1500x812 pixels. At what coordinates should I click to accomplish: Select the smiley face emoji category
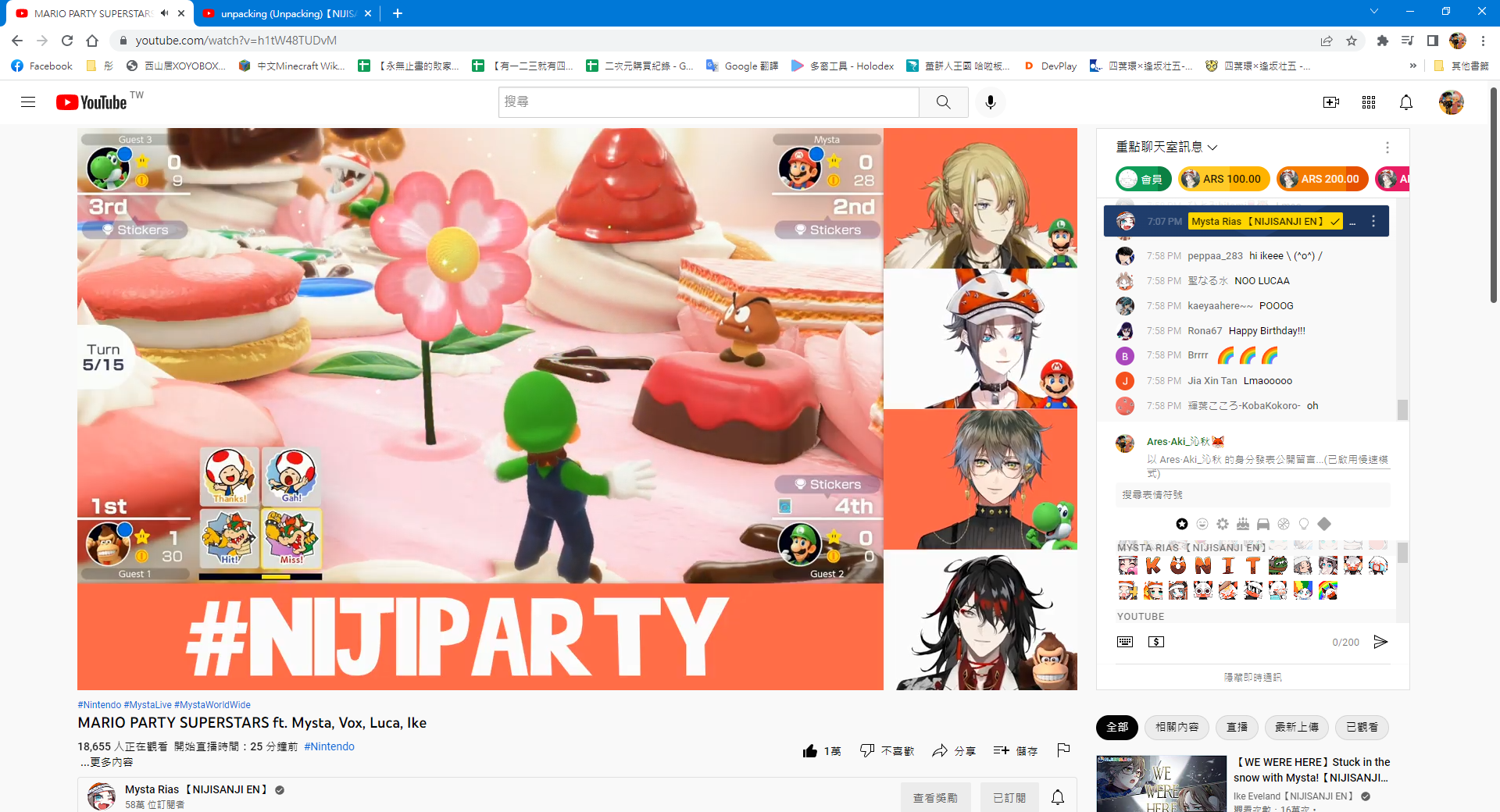point(1202,524)
